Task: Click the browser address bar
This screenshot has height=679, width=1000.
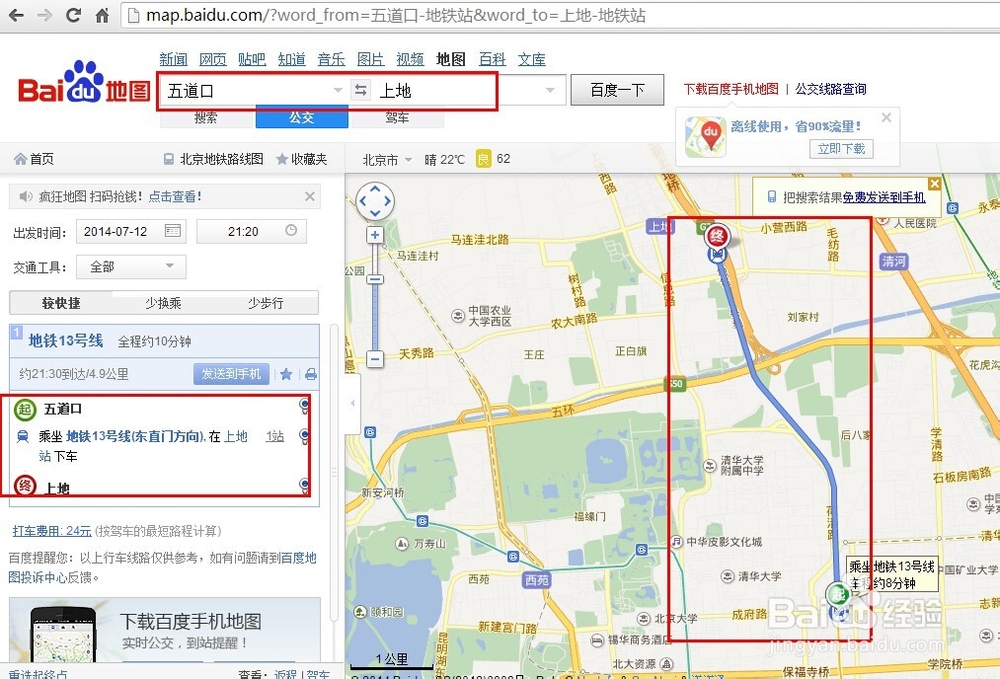Action: coord(561,15)
